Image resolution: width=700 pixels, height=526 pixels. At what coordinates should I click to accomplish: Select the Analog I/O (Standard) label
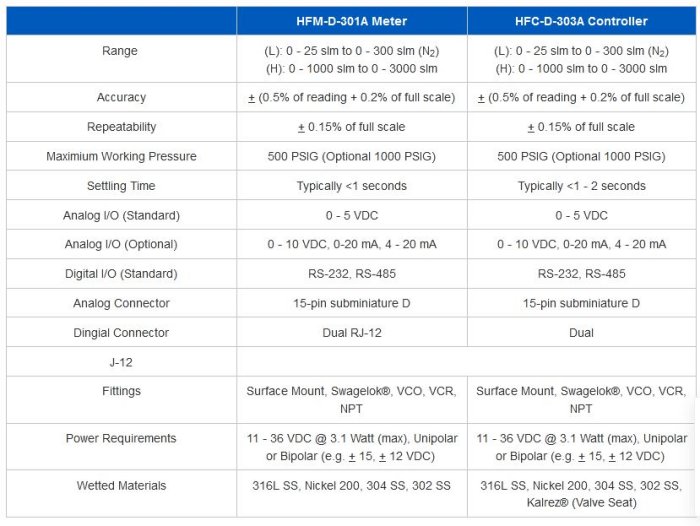click(121, 215)
